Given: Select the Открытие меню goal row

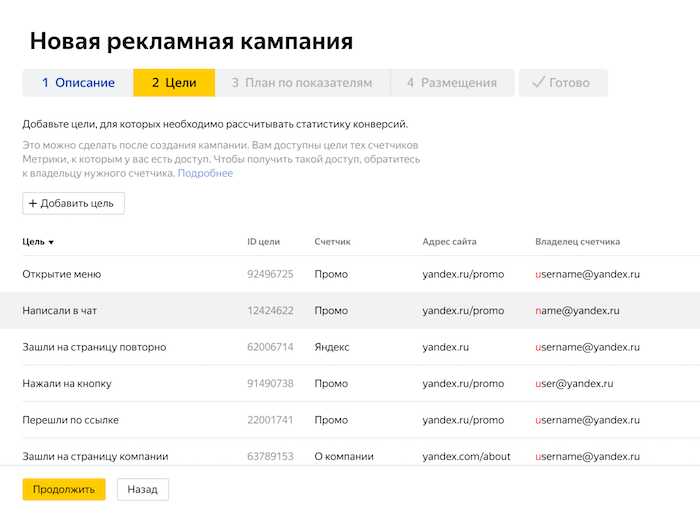Looking at the screenshot, I should [x=62, y=274].
